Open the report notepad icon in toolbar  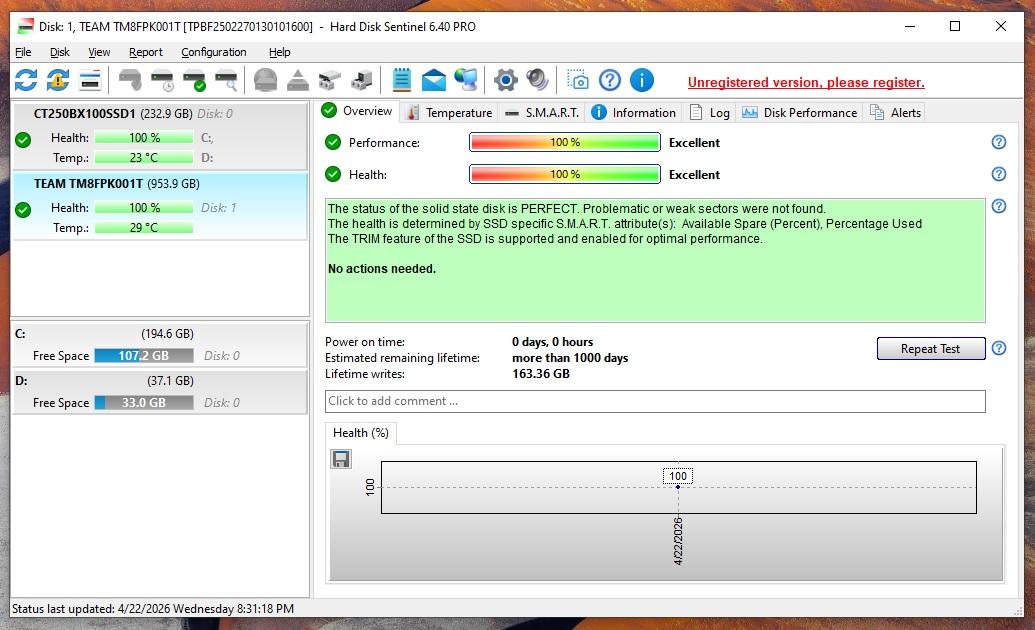coord(402,80)
